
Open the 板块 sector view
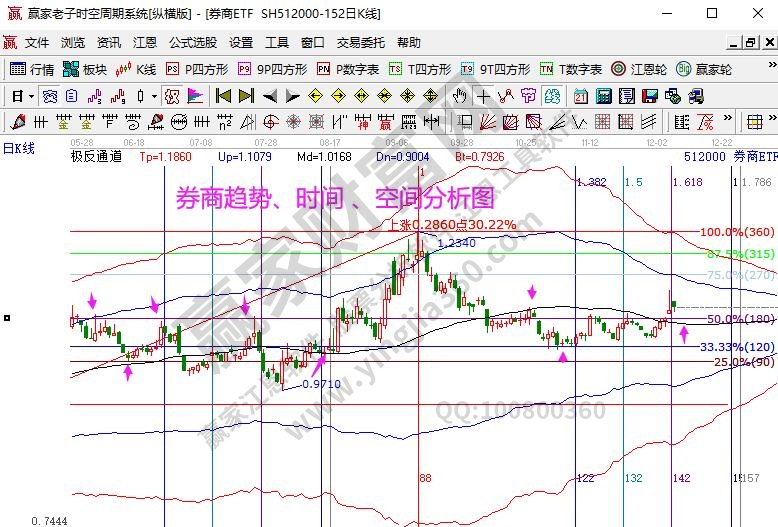coord(84,70)
